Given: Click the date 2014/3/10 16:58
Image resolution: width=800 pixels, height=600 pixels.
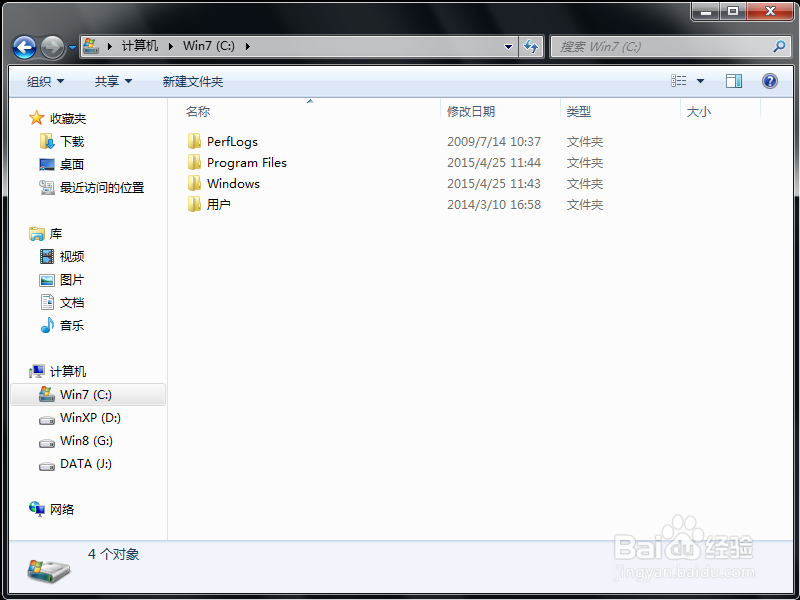Looking at the screenshot, I should click(494, 204).
